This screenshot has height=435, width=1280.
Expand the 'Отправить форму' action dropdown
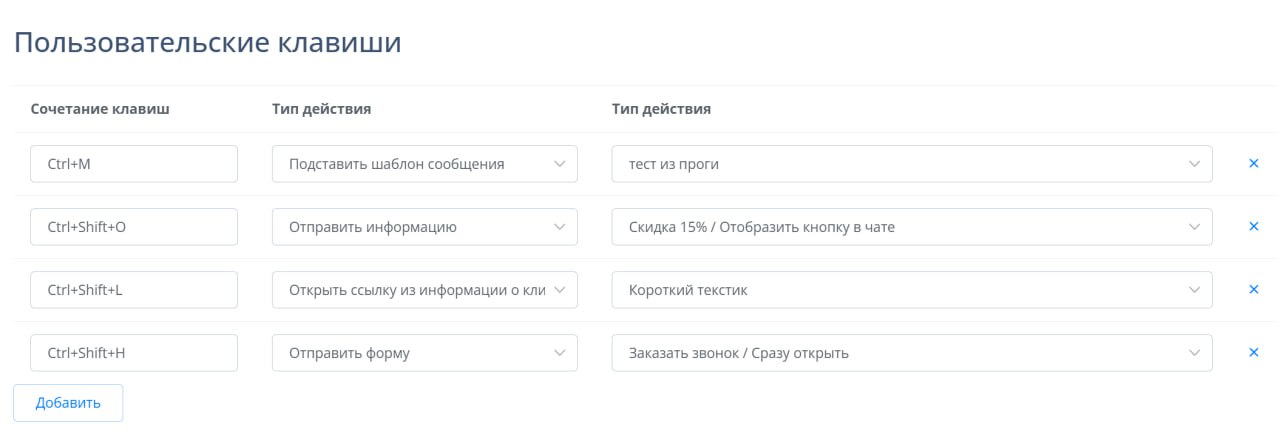[x=424, y=353]
